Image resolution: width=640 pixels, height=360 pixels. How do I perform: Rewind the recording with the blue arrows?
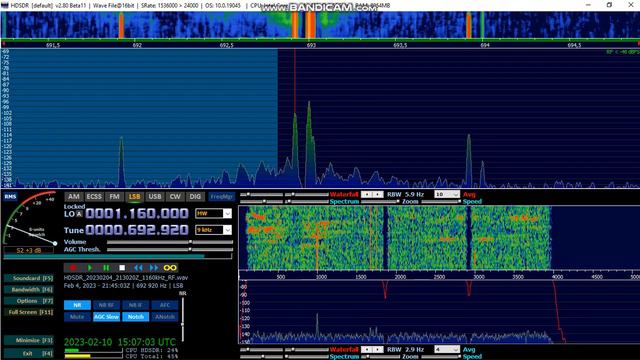point(138,268)
